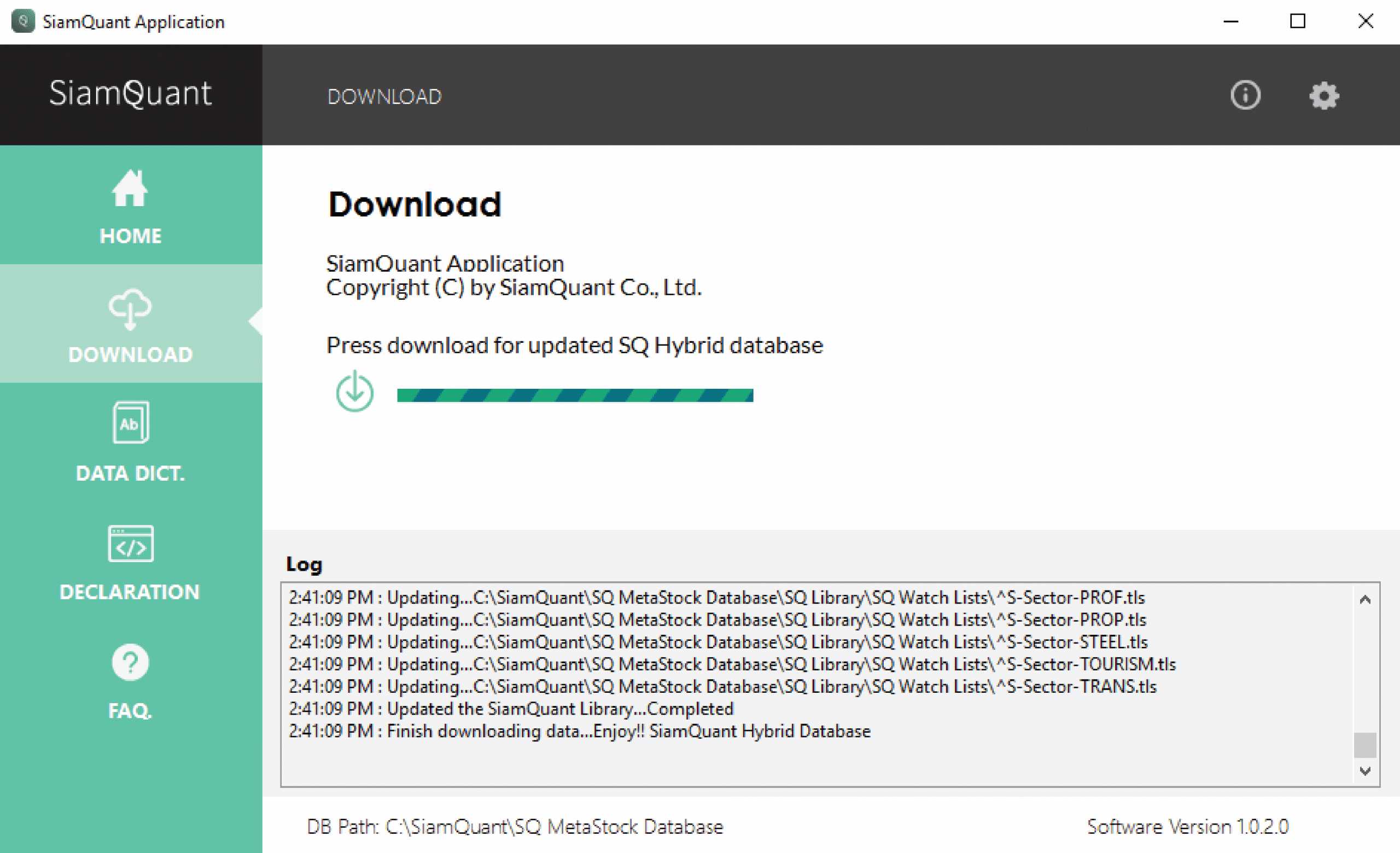Click the DB Path text at bottom
The image size is (1400, 853).
[x=514, y=826]
